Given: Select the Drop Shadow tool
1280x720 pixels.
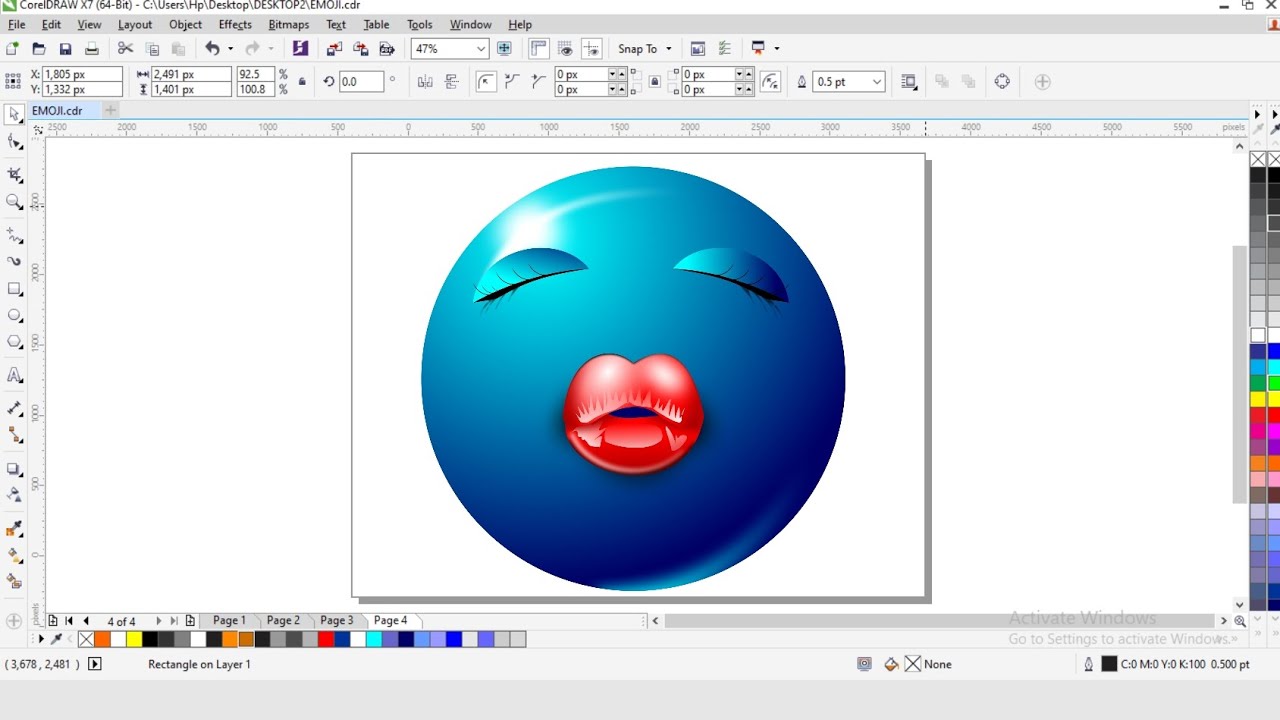Looking at the screenshot, I should pyautogui.click(x=14, y=468).
